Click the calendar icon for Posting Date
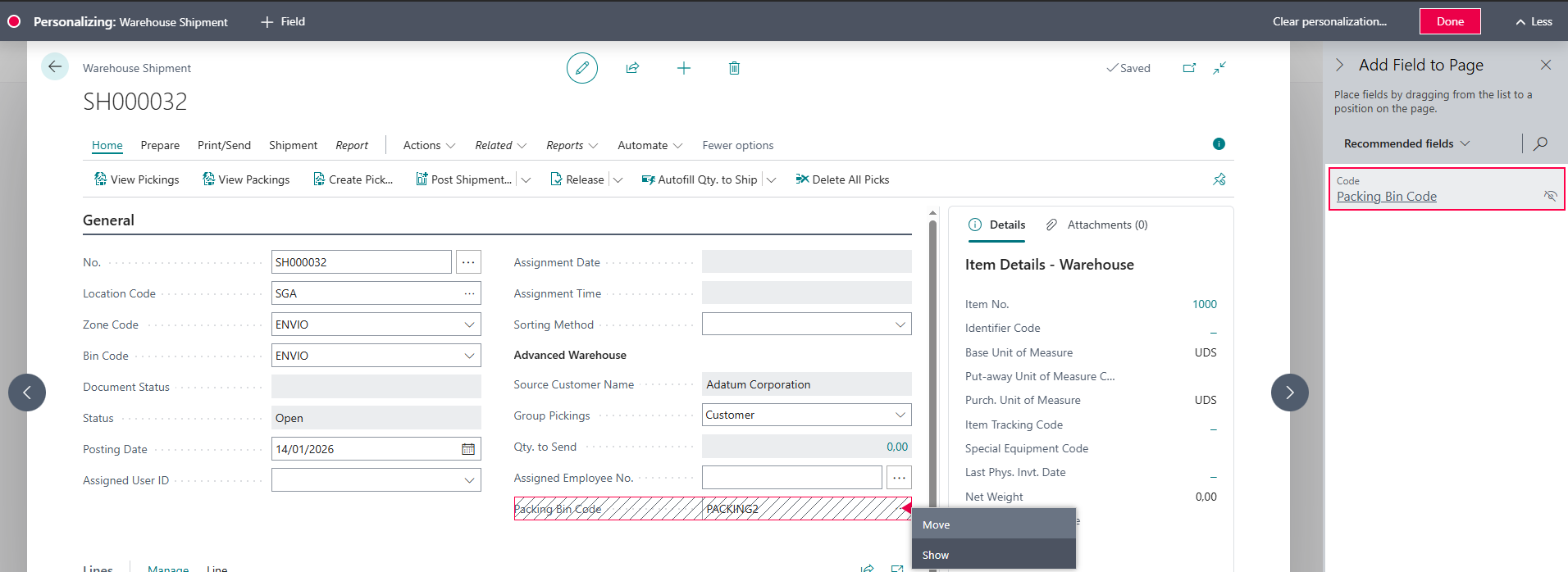1568x572 pixels. pyautogui.click(x=468, y=449)
